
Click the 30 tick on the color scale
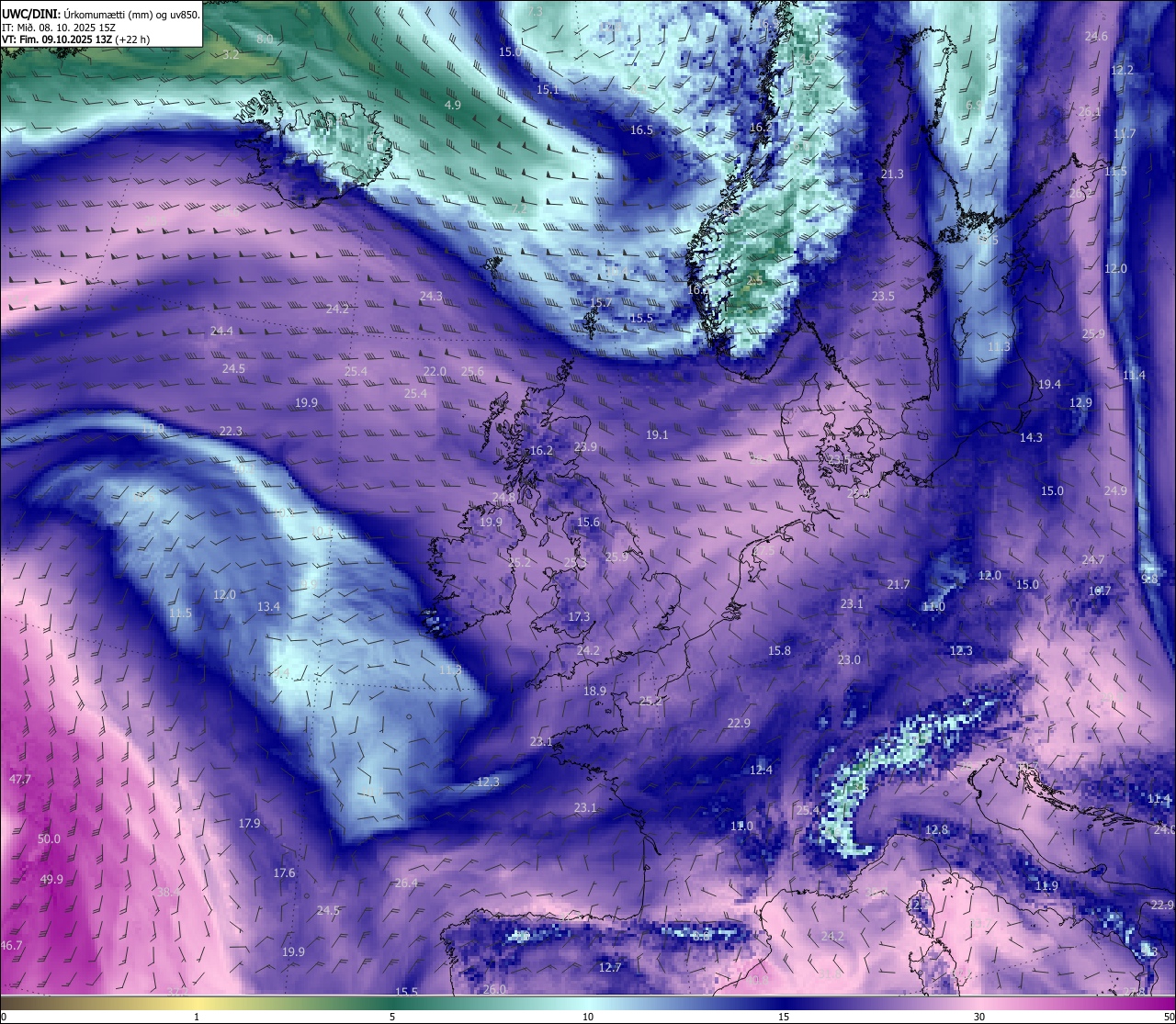979,1017
